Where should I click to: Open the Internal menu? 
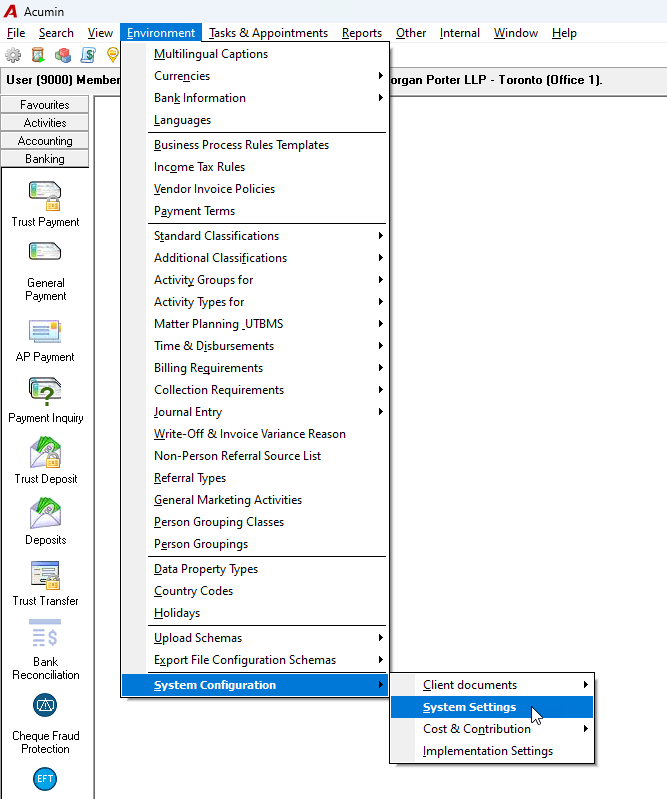[460, 33]
